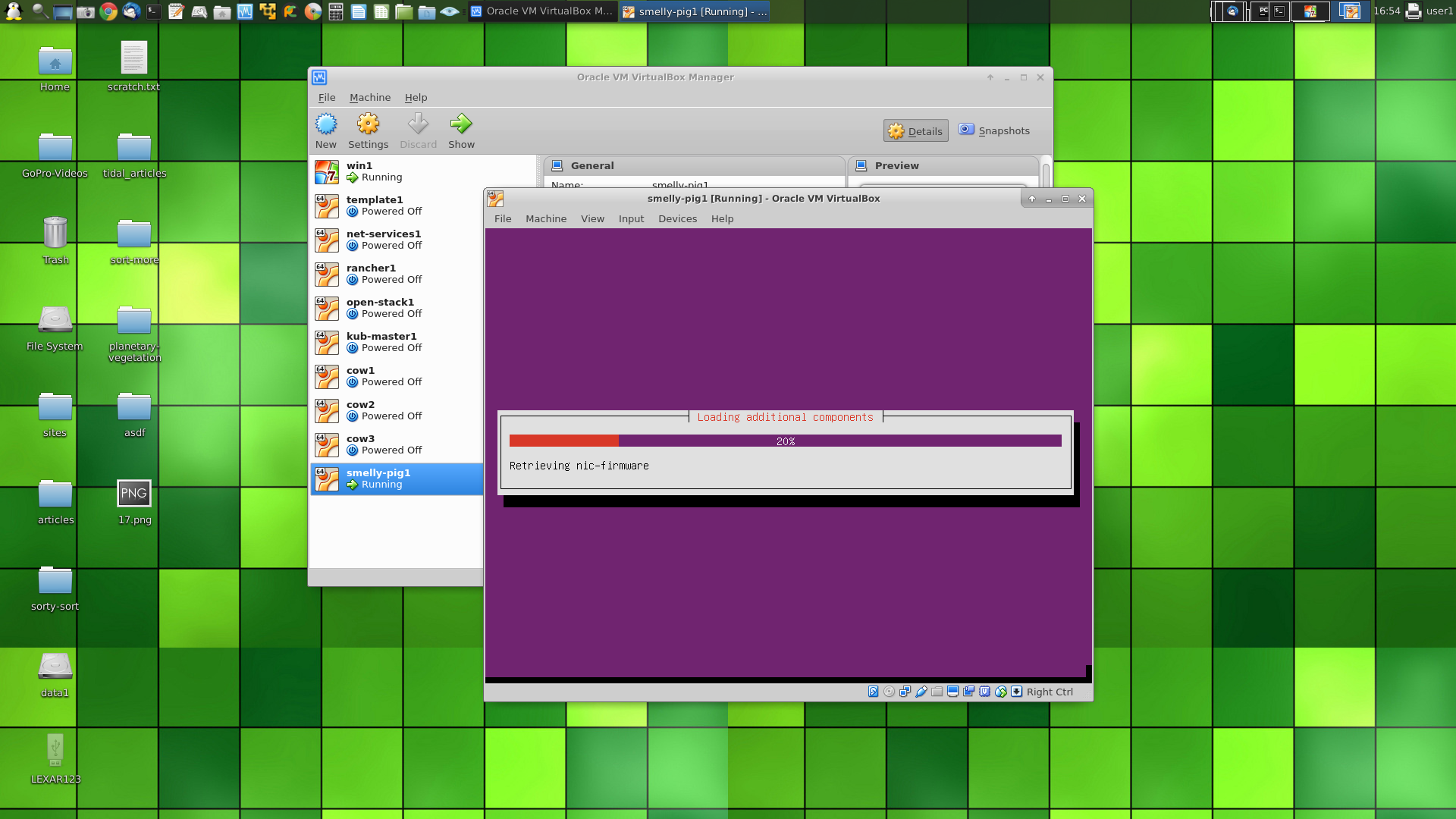
Task: Open the Xfce penguin applications menu
Action: click(x=14, y=11)
